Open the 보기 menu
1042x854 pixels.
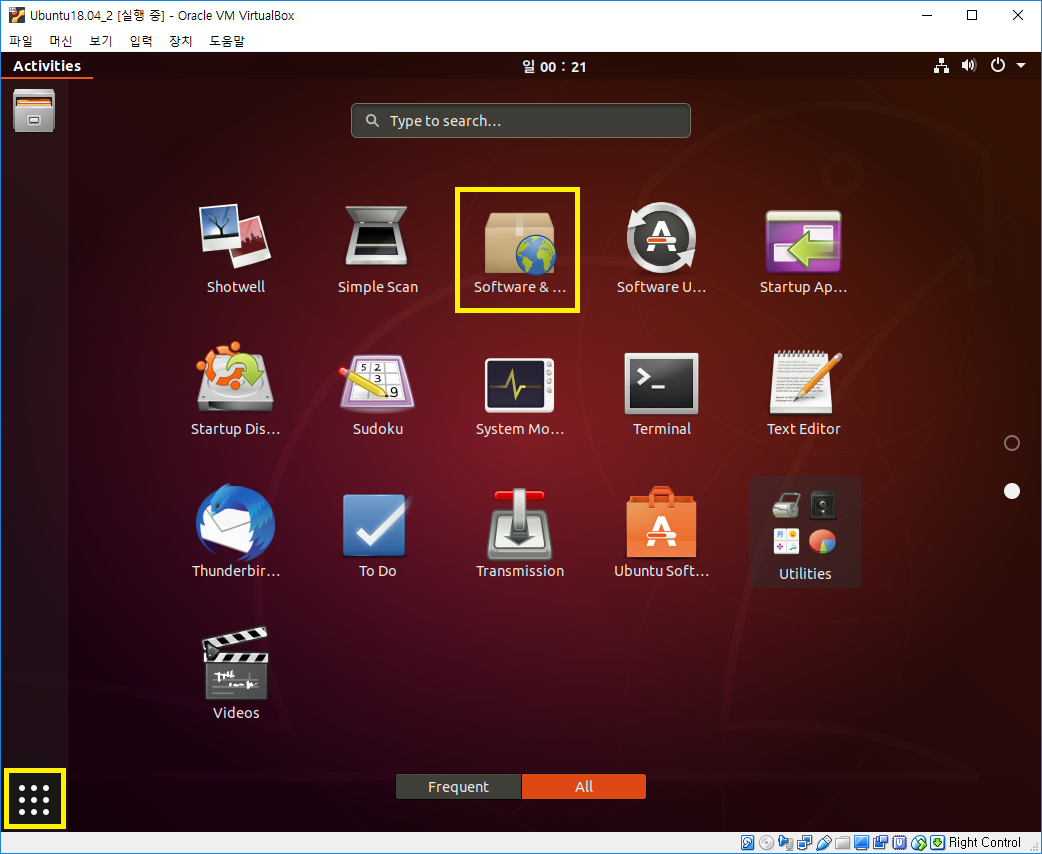click(100, 41)
